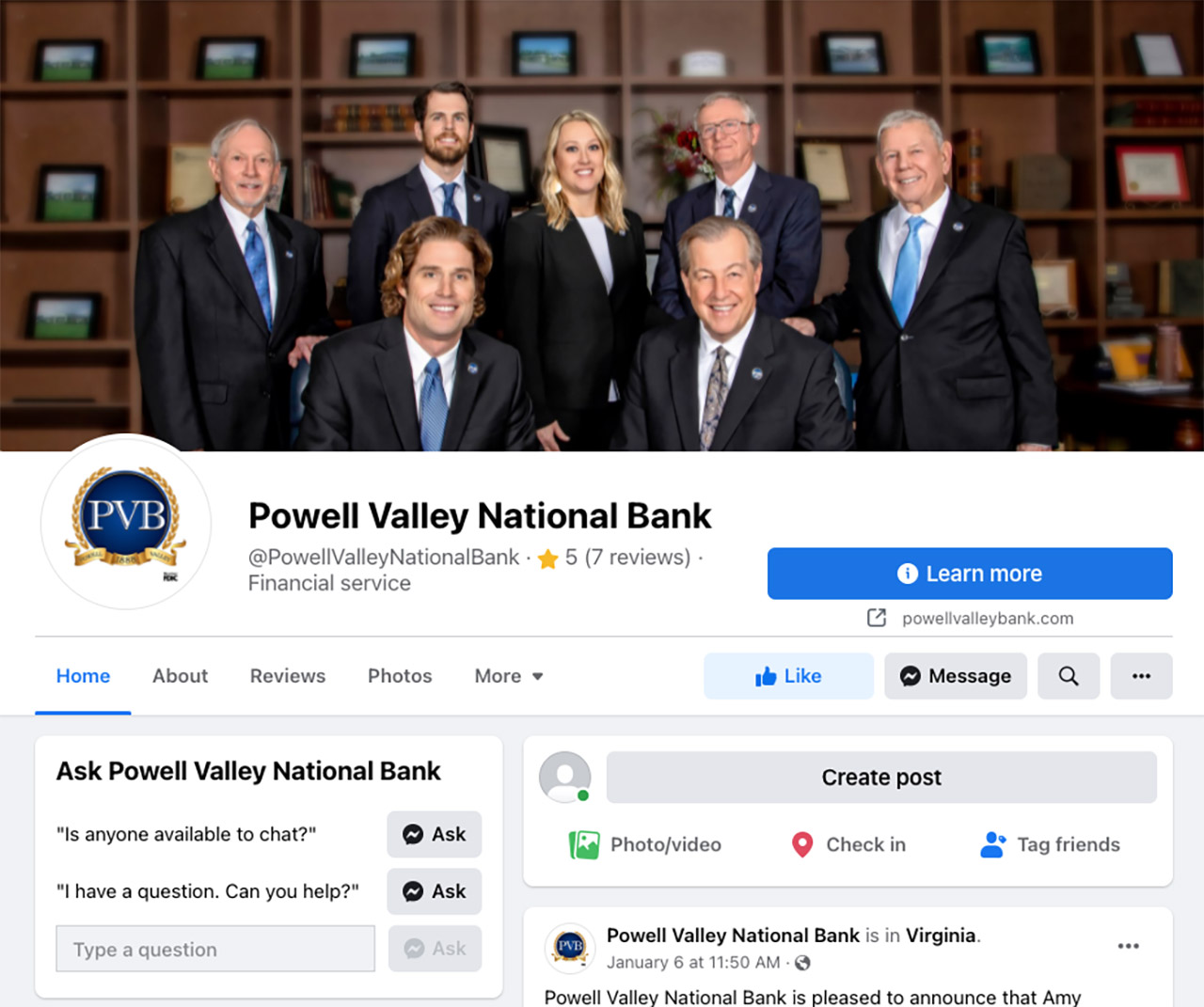Image resolution: width=1204 pixels, height=1007 pixels.
Task: Click the Type a question field
Action: 215,949
